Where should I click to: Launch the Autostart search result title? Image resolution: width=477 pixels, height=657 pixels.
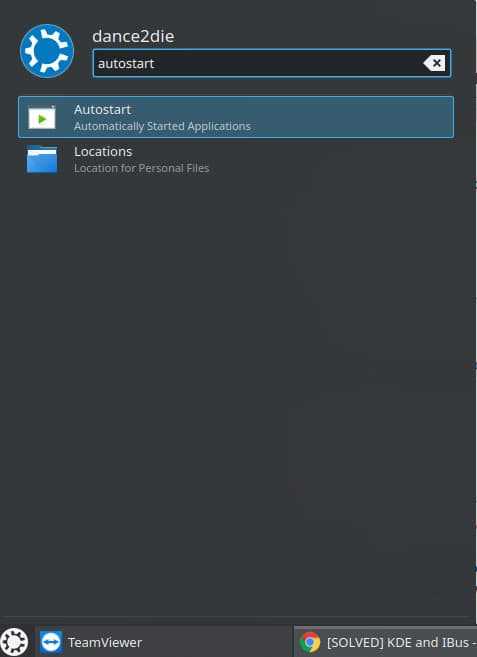tap(103, 110)
